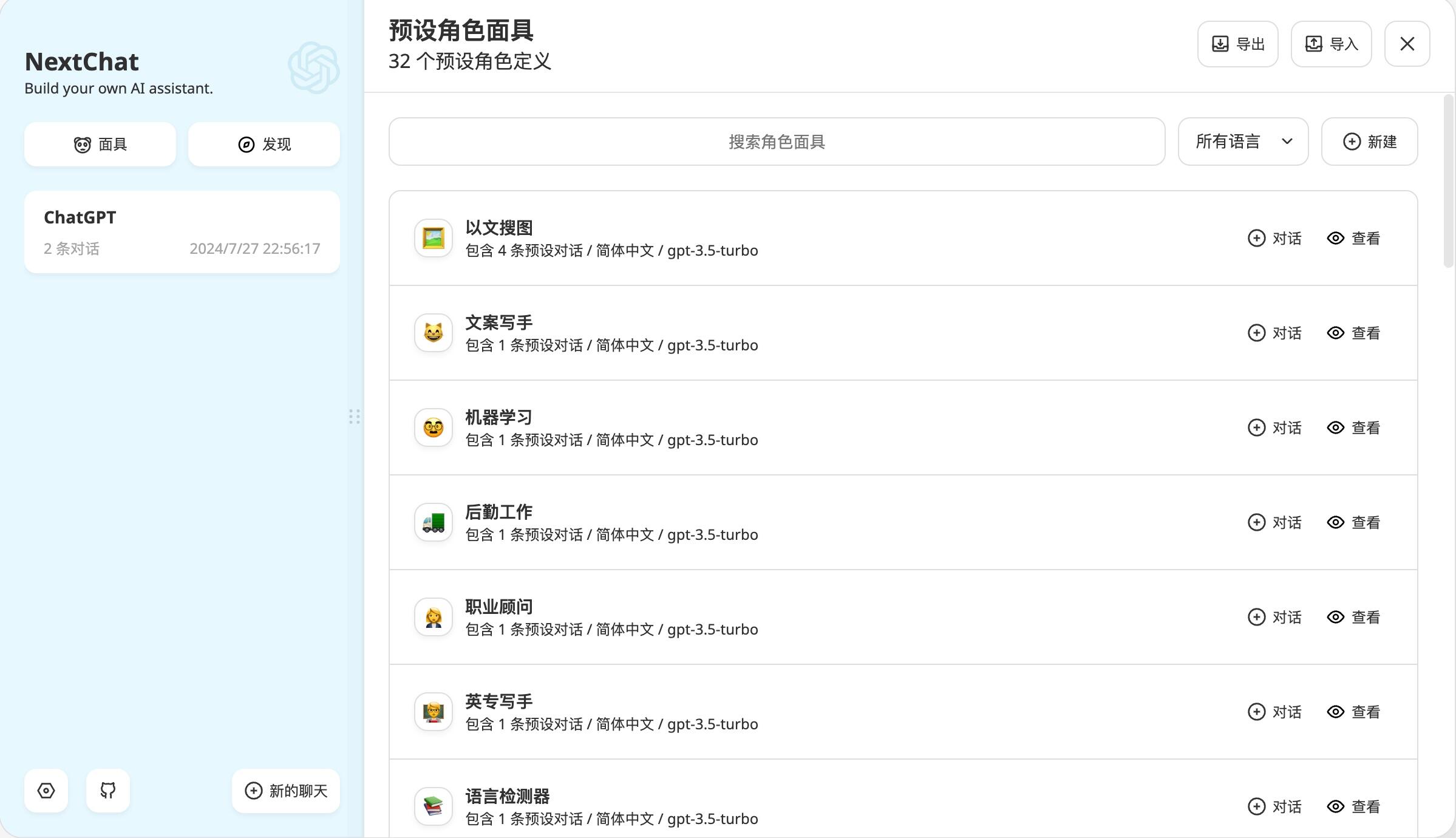The height and width of the screenshot is (838, 1456).
Task: Click the OpenAI logo in the sidebar
Action: coord(313,68)
